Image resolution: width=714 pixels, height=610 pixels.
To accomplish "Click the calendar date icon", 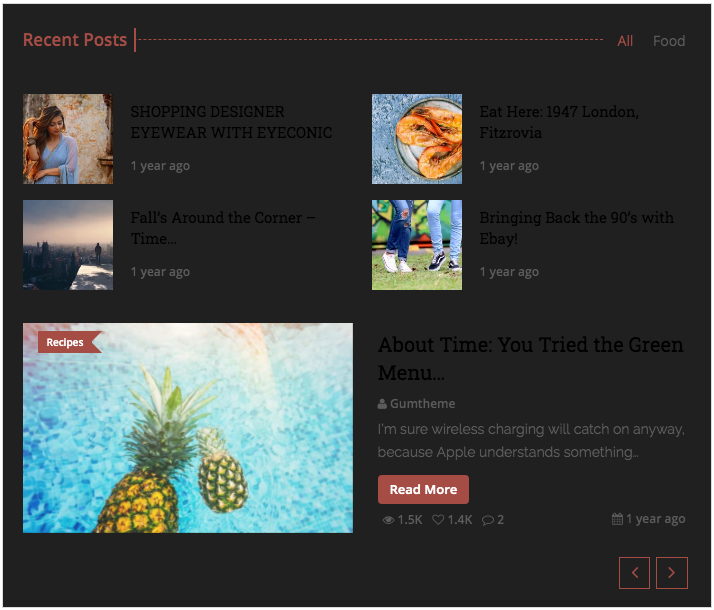I will pos(617,518).
